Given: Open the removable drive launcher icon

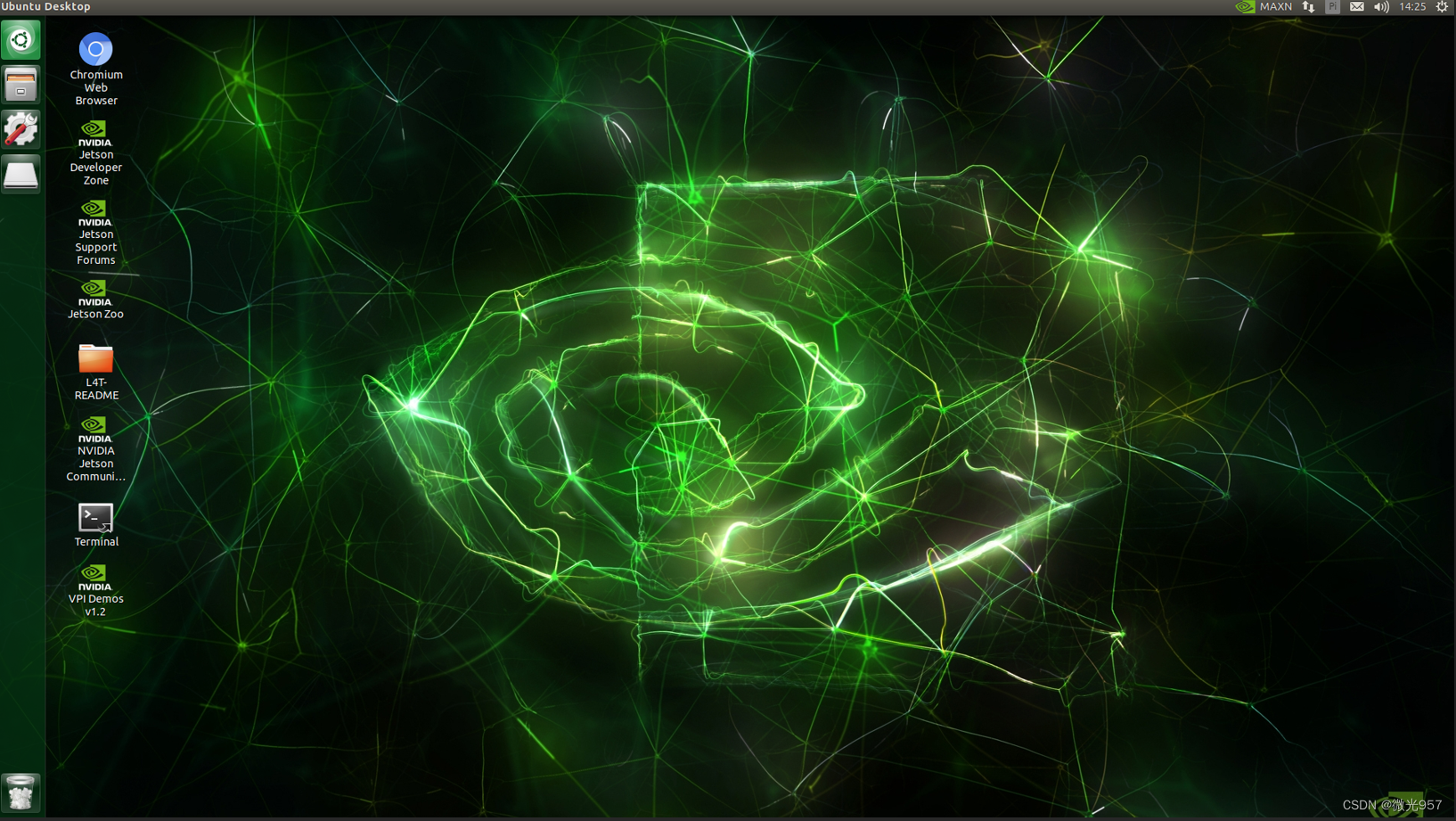Looking at the screenshot, I should point(20,174).
